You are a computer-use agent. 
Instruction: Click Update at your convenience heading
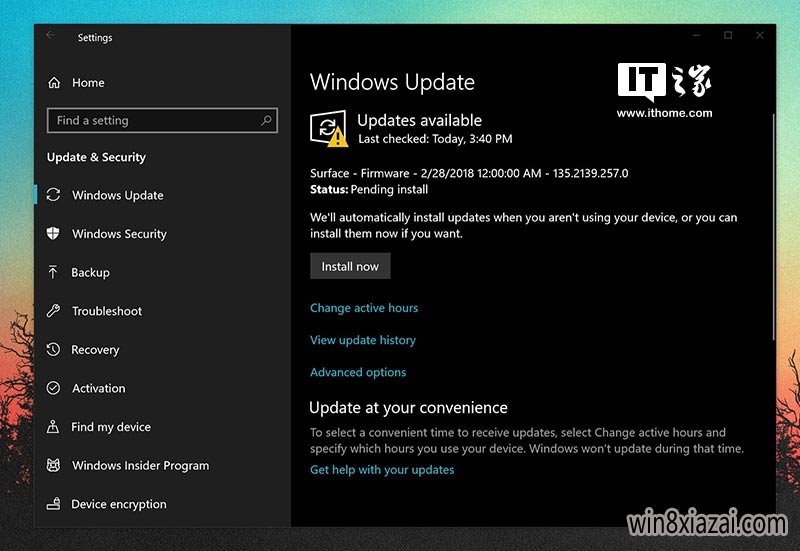pyautogui.click(x=408, y=408)
